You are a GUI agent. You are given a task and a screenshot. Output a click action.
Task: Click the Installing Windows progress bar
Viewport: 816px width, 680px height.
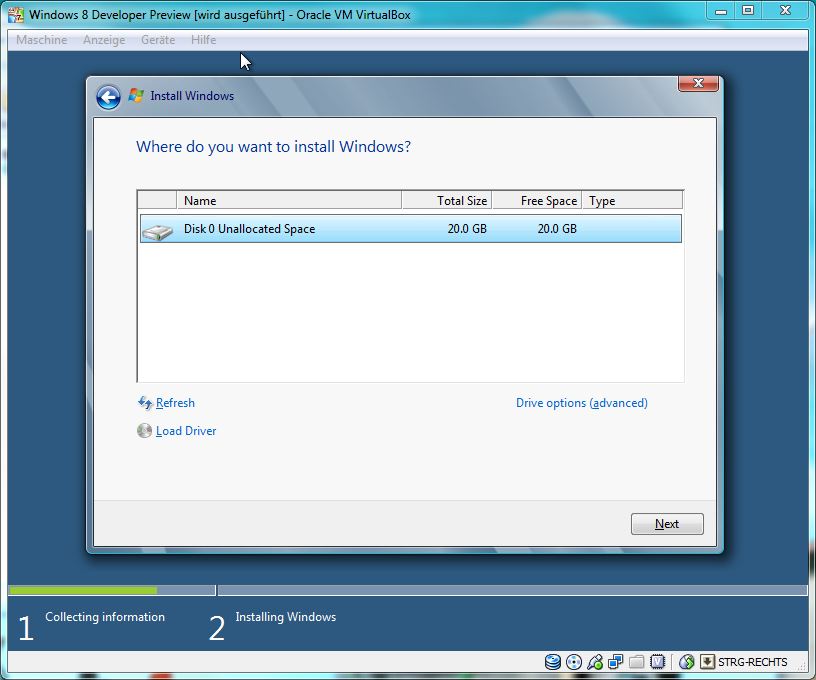point(513,591)
